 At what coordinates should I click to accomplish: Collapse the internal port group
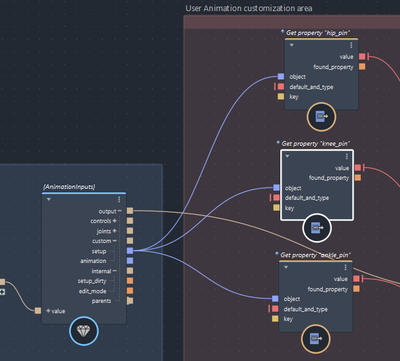[x=114, y=271]
